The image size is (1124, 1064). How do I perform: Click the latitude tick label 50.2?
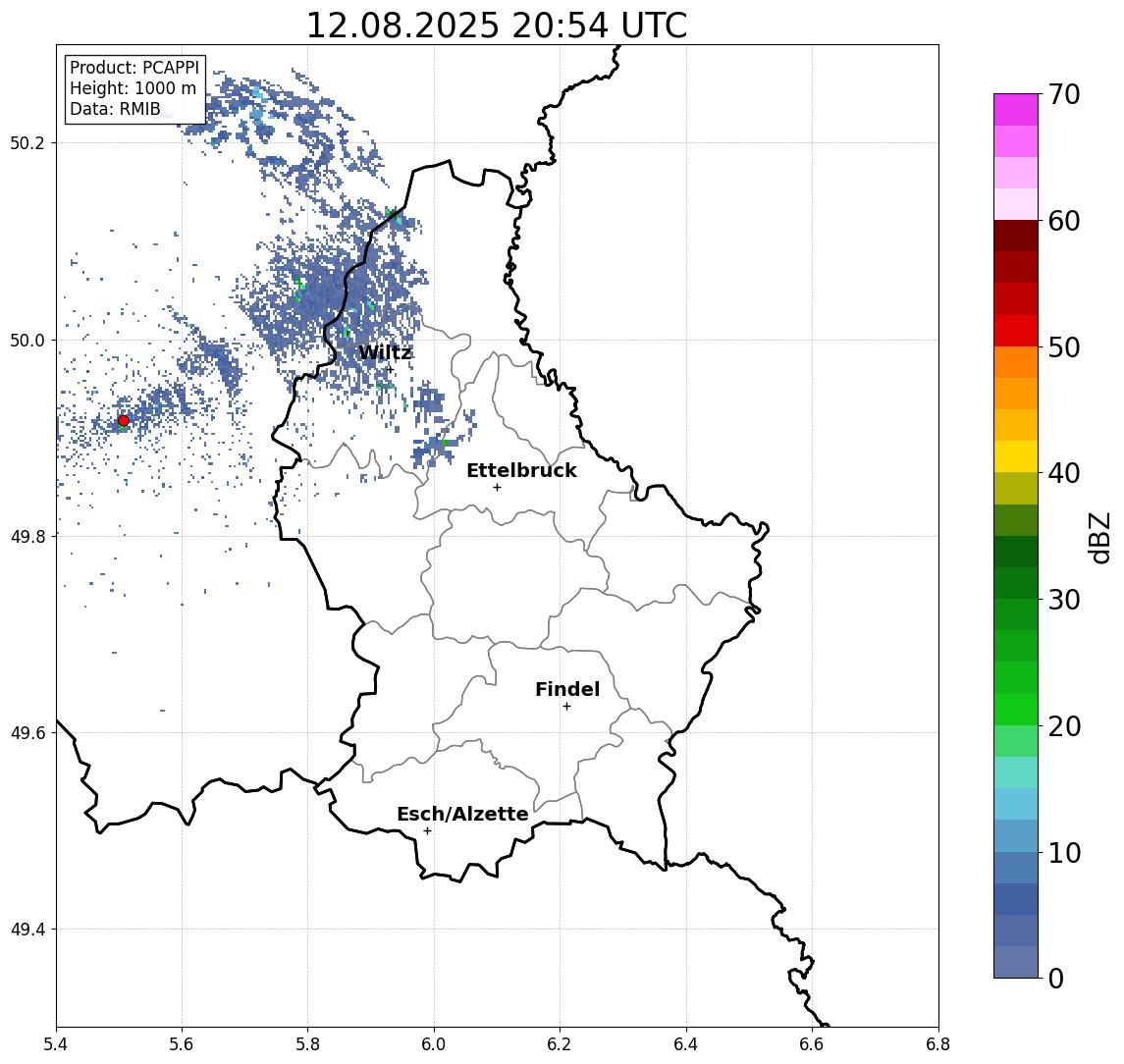(27, 142)
